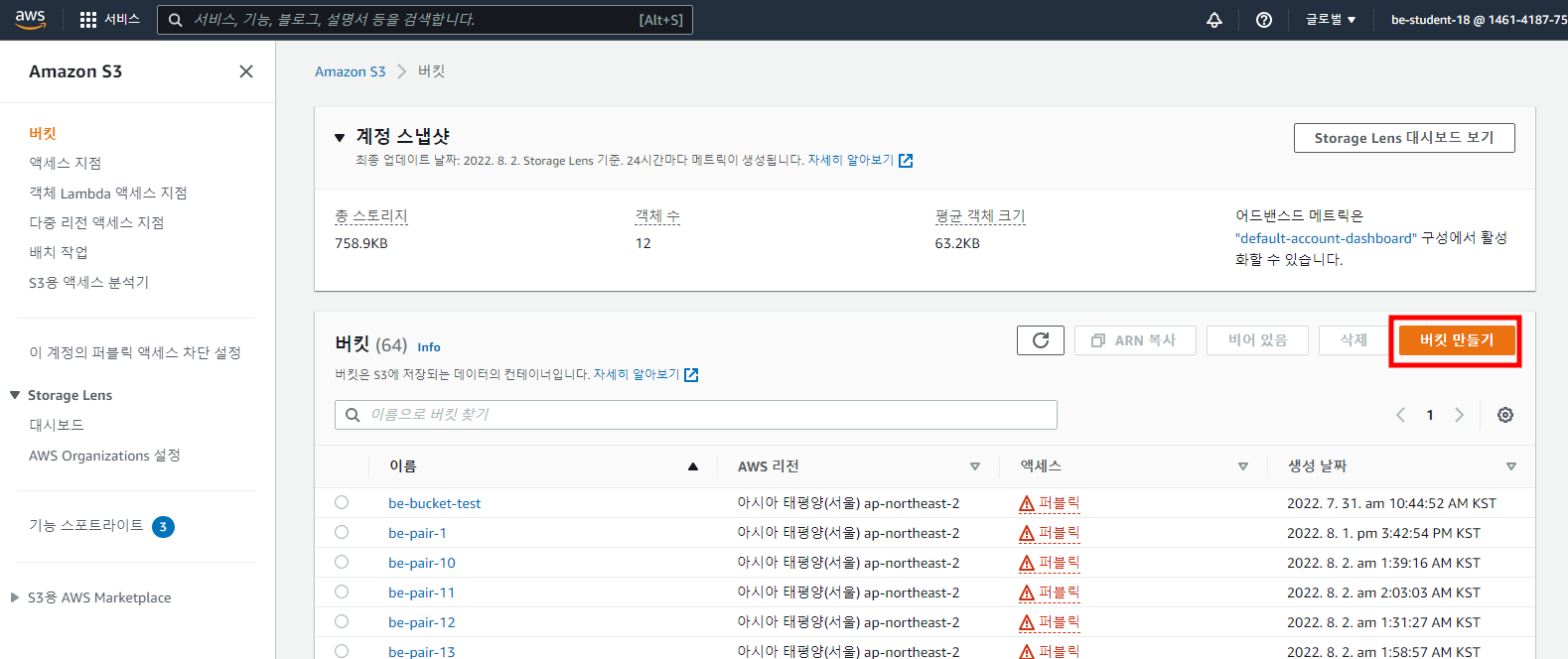
Task: Click the 삭제 button
Action: 1354,340
